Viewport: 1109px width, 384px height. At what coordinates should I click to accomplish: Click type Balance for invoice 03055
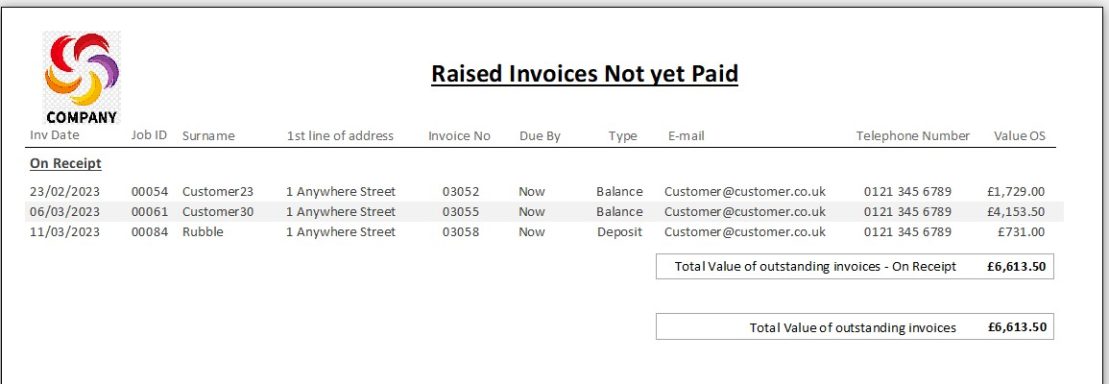(x=620, y=211)
